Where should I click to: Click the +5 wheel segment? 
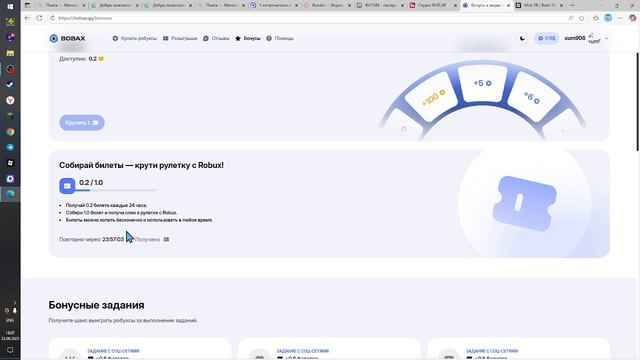click(482, 83)
